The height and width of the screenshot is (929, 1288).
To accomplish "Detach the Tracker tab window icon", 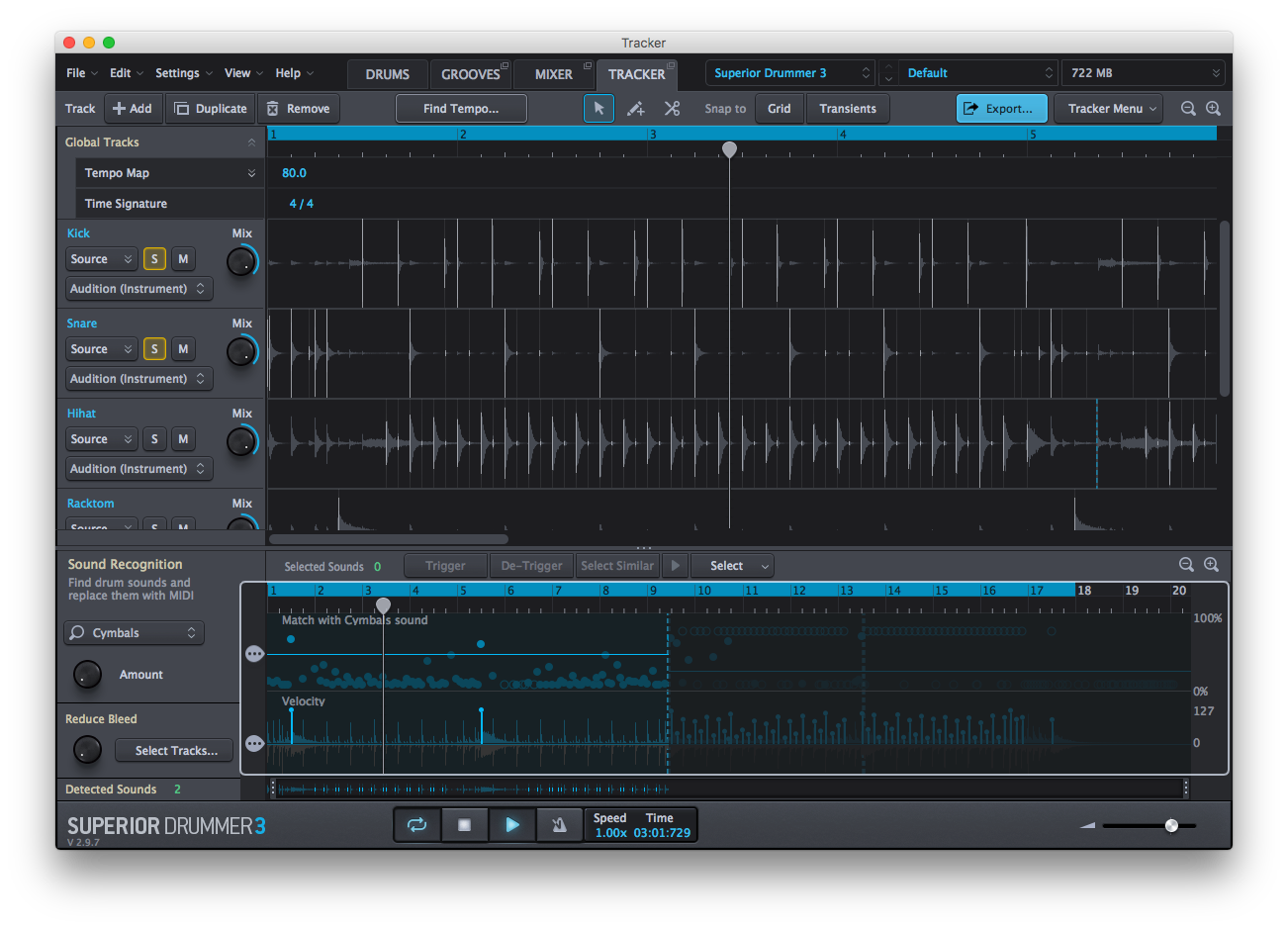I will 671,66.
